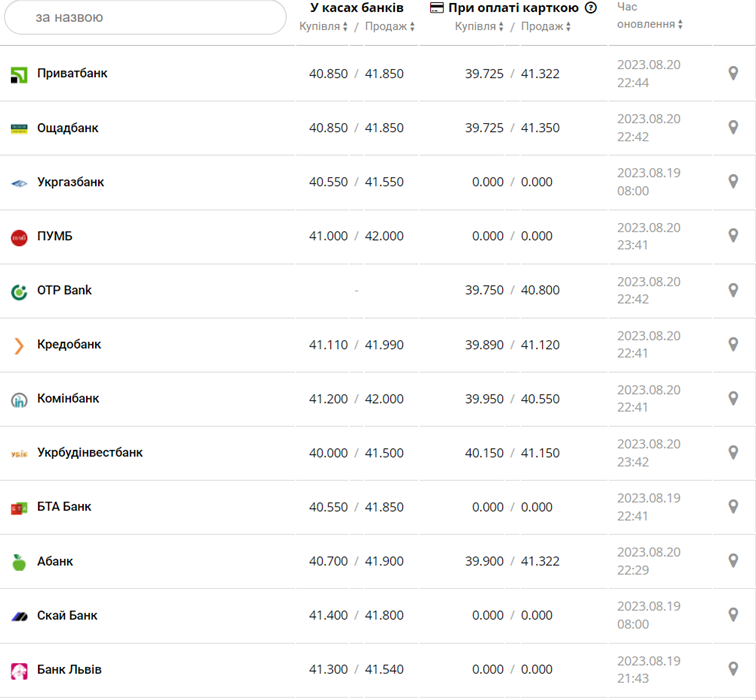Sort by Час оновлення column
The width and height of the screenshot is (756, 700).
click(x=650, y=24)
